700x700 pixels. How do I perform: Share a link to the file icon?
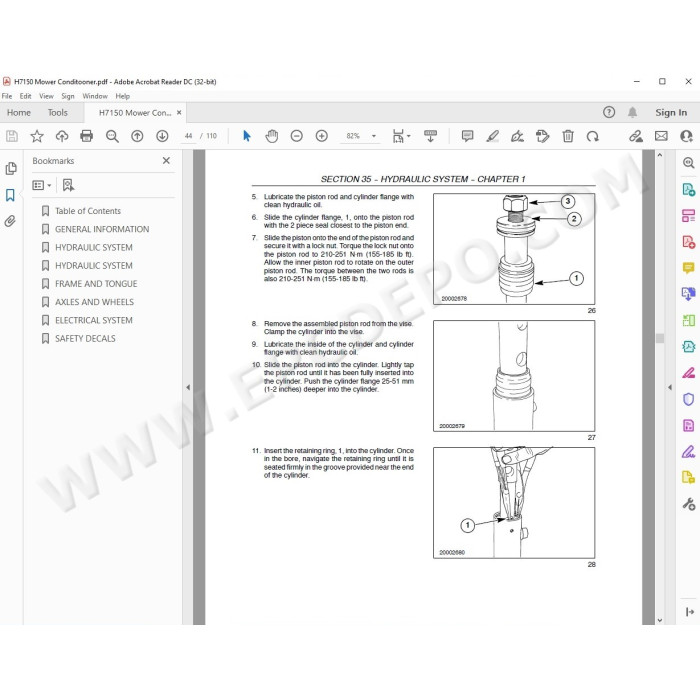point(636,136)
